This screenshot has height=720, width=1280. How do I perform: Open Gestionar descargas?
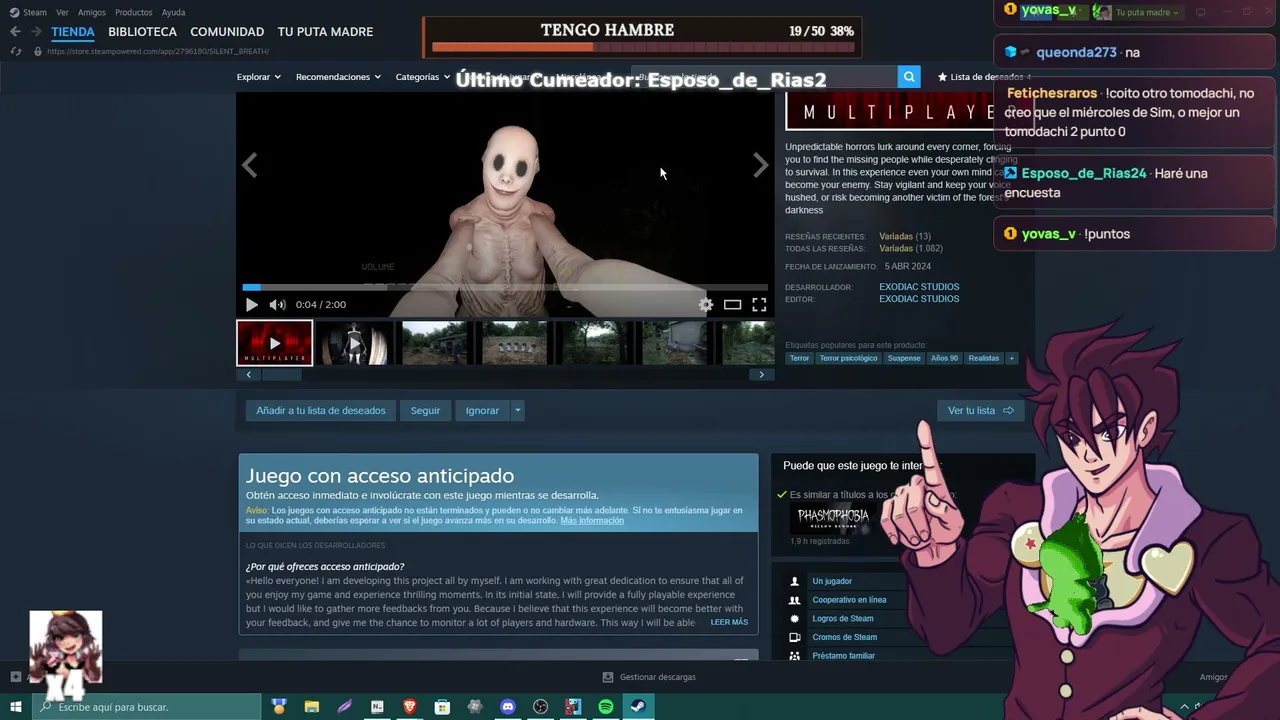click(x=649, y=677)
